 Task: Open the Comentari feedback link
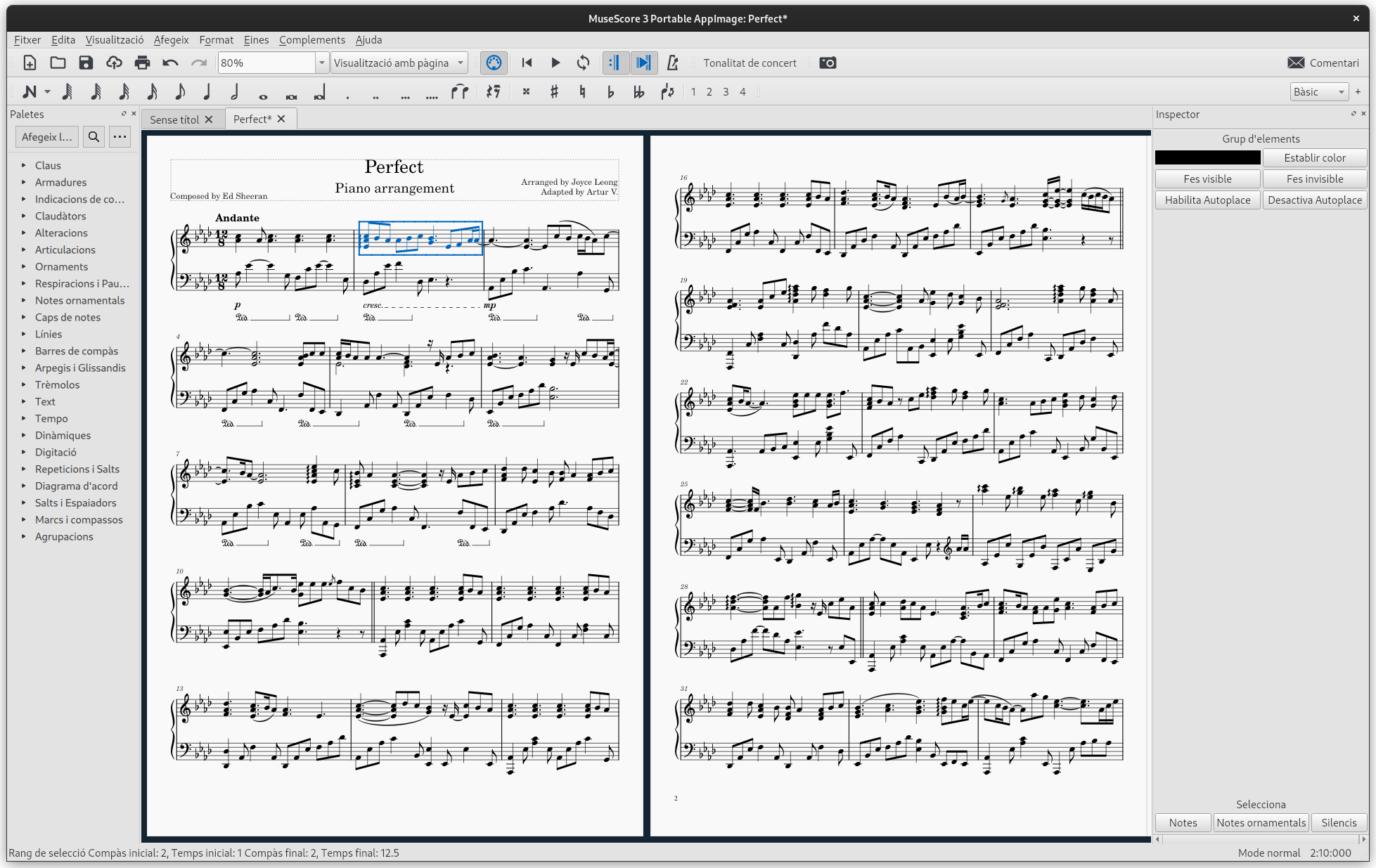(1323, 63)
